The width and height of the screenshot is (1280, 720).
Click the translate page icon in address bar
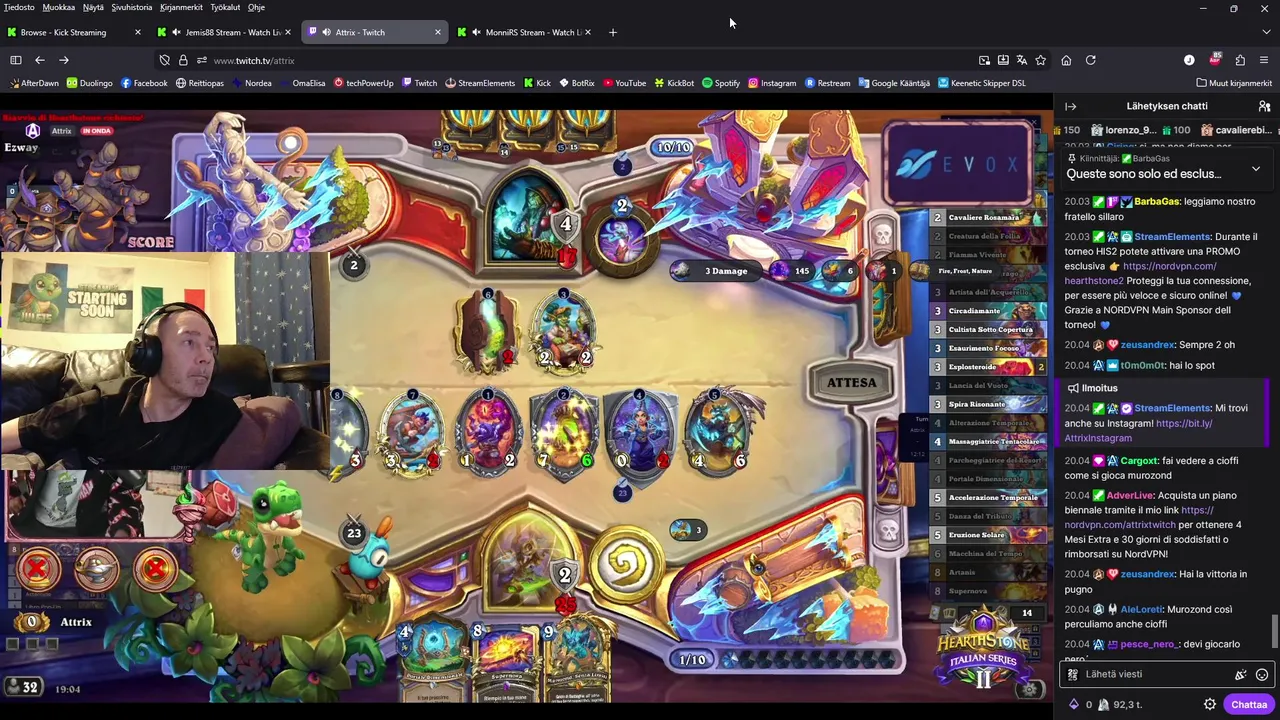click(1022, 60)
